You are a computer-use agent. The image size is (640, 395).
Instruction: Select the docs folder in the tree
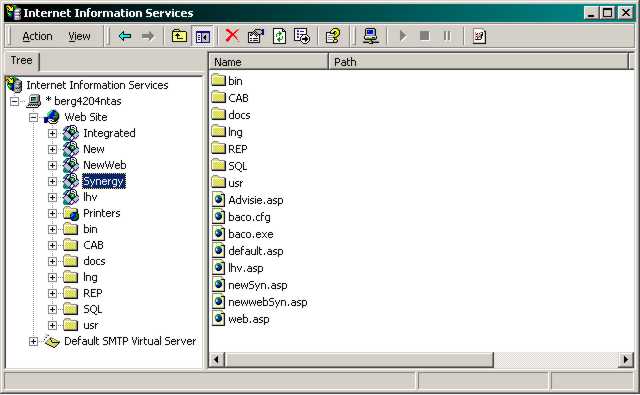click(94, 261)
